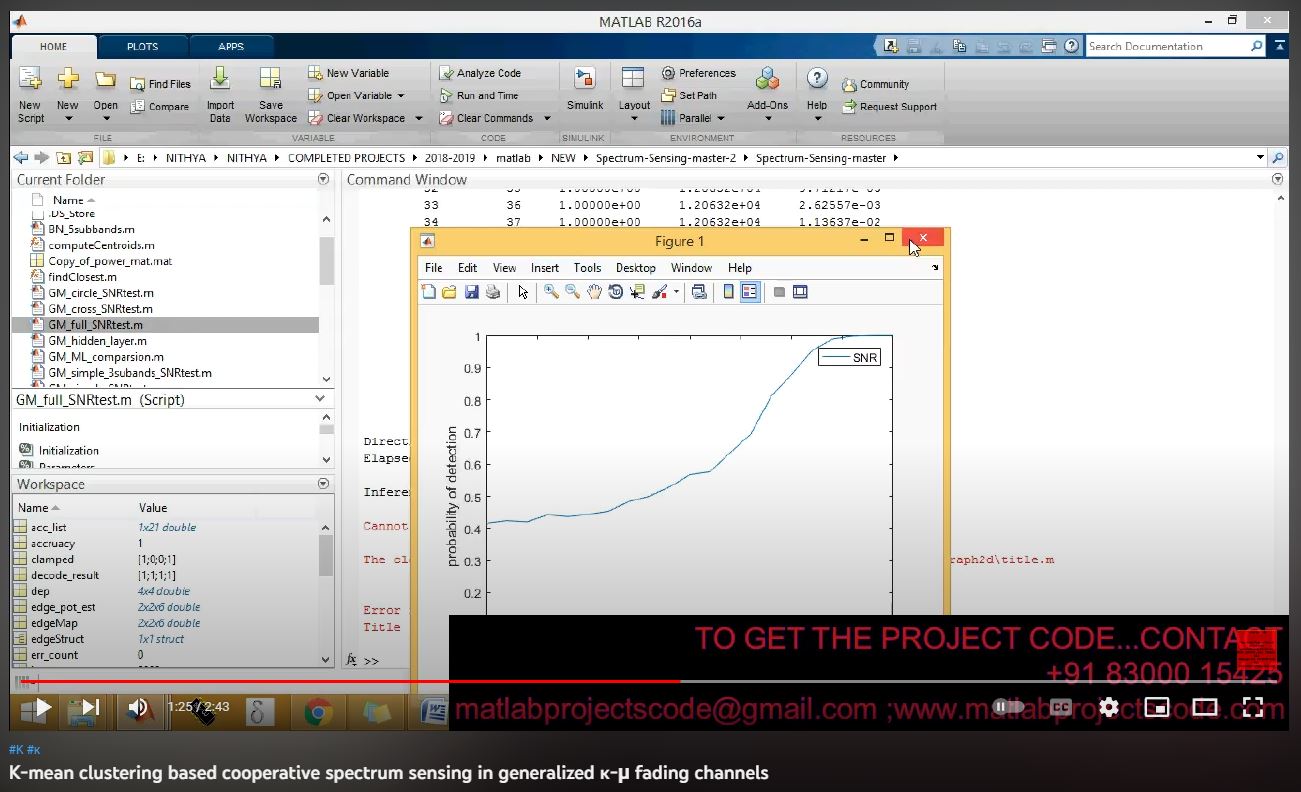
Task: Open Simulink from the ribbon
Action: coord(585,88)
